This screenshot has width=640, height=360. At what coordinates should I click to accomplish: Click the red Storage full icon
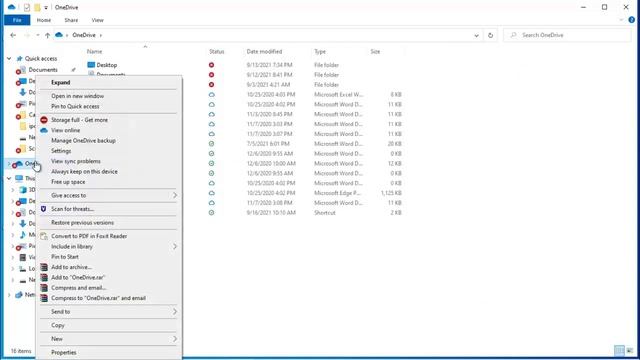[x=44, y=120]
